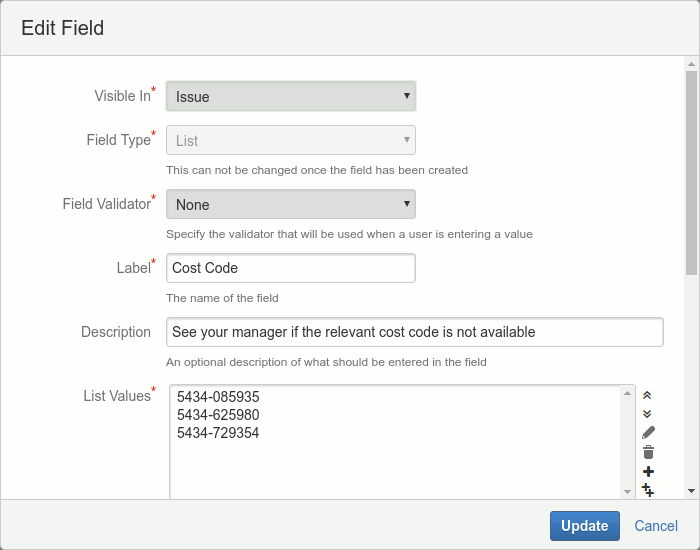Click the disabled Field Type dropdown

tap(290, 141)
